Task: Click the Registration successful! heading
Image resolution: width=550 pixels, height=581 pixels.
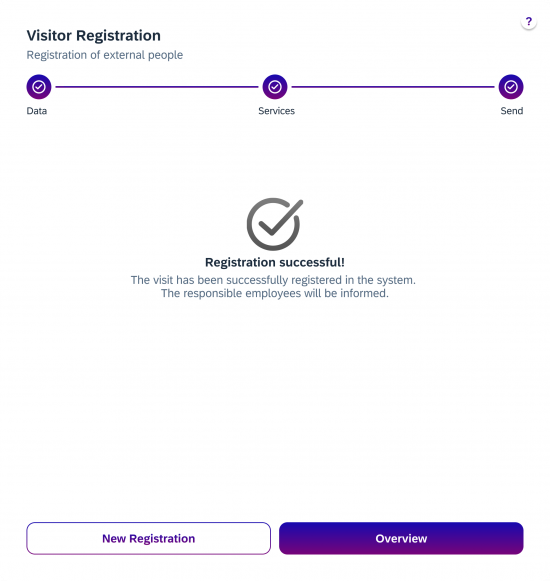Action: [x=275, y=262]
